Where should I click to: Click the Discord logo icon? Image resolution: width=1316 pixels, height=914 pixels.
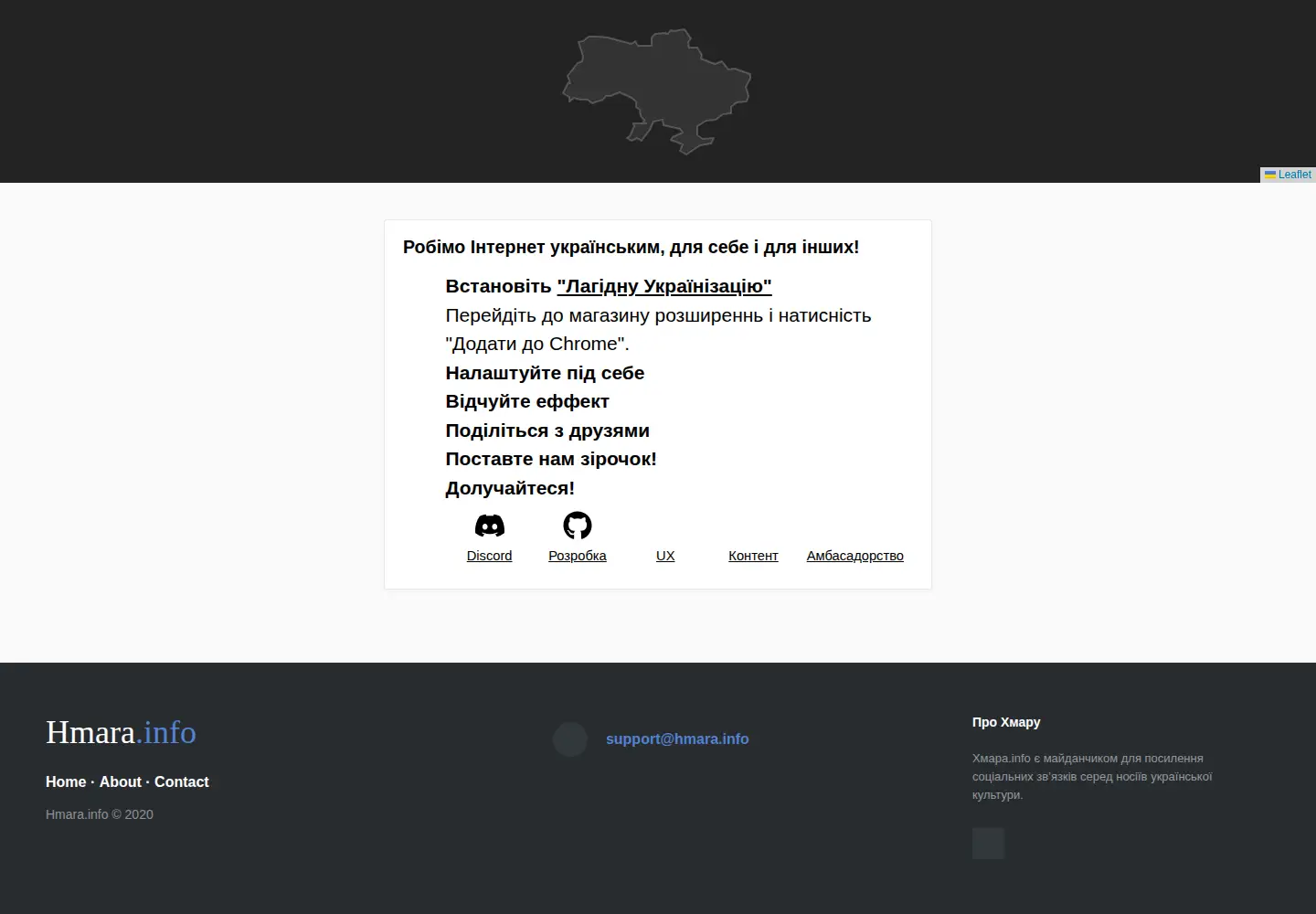490,526
